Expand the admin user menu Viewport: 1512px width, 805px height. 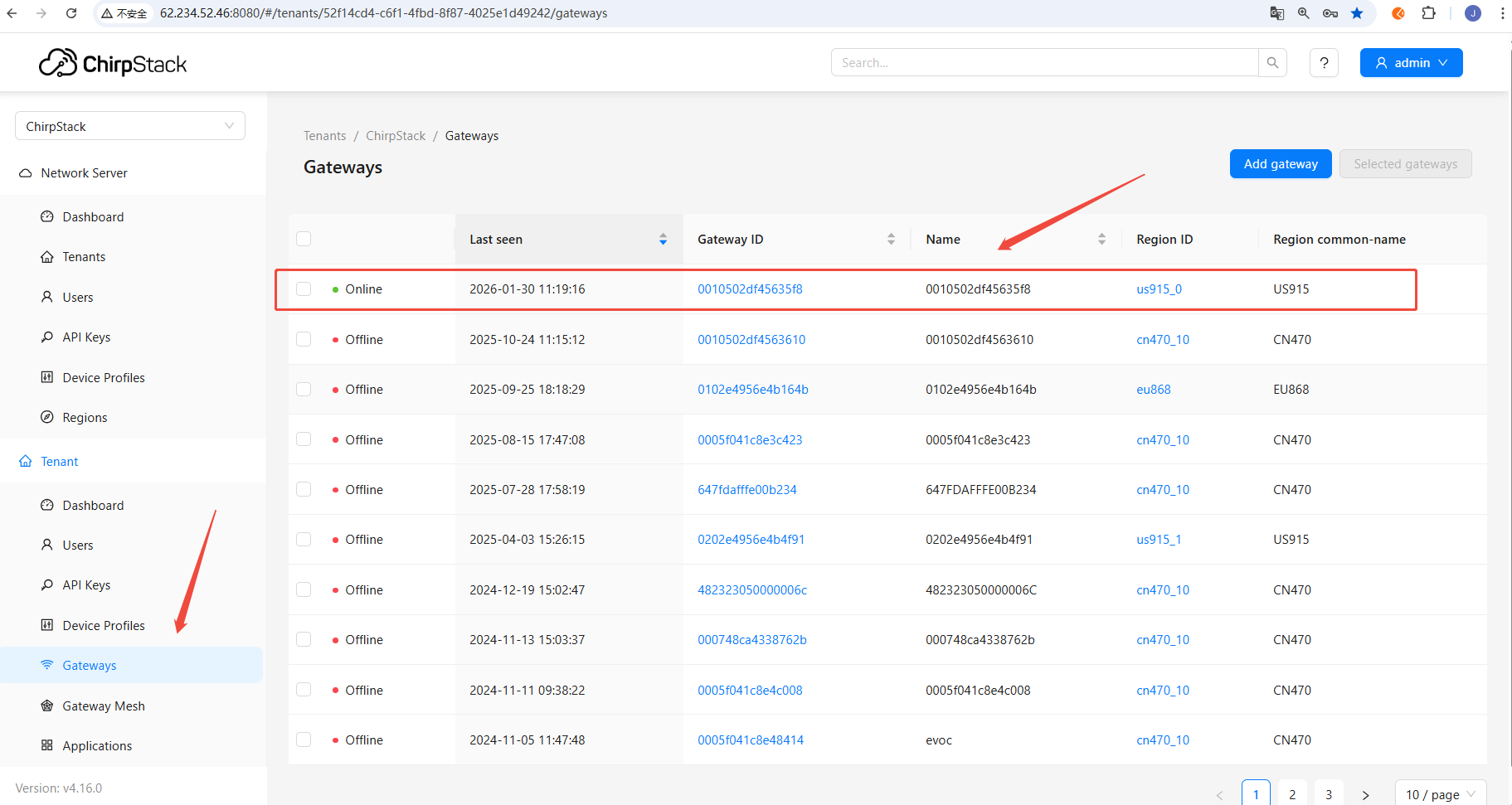click(1411, 63)
